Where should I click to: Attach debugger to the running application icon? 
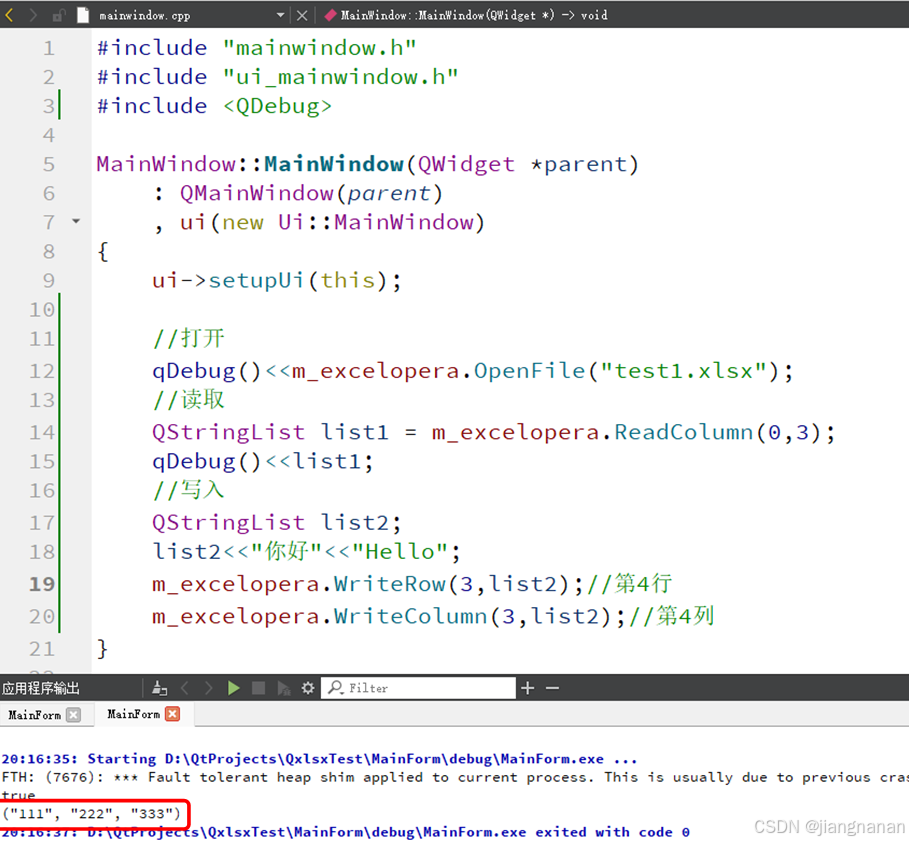283,688
